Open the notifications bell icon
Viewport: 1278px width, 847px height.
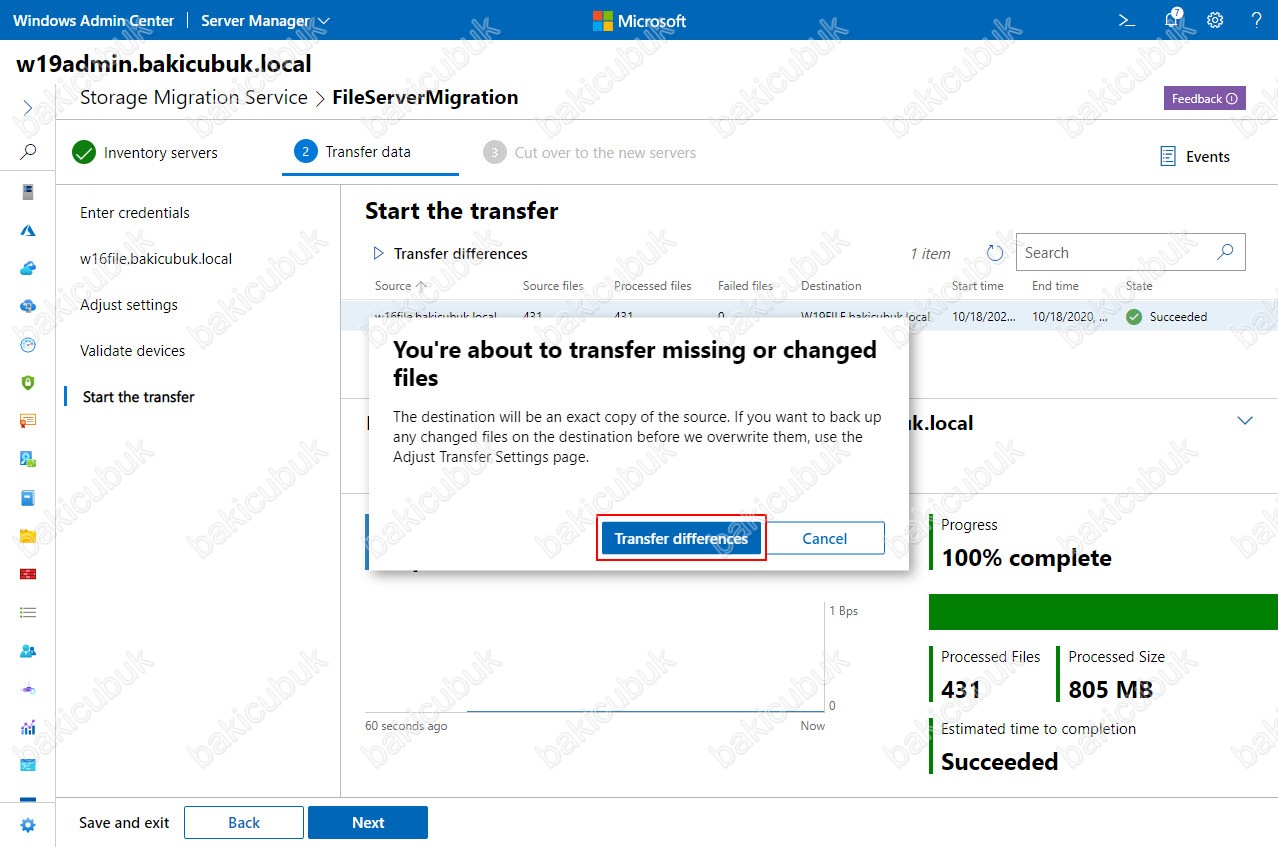1172,20
